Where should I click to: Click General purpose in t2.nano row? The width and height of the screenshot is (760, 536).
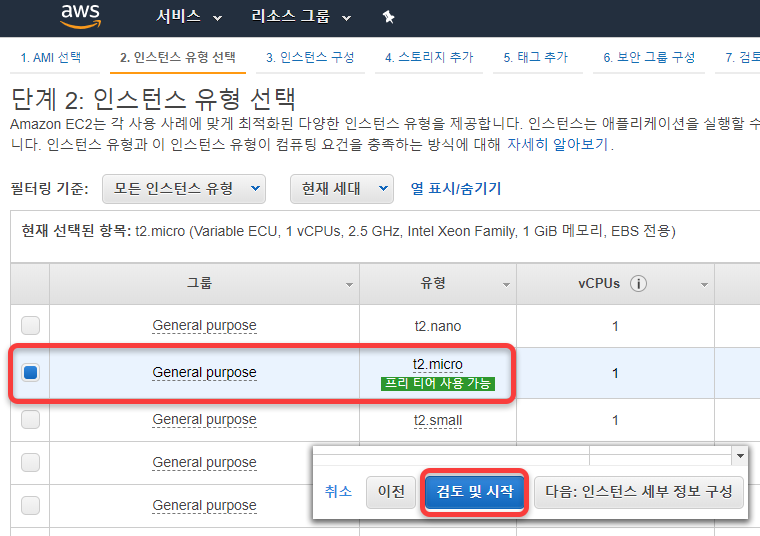coord(204,325)
